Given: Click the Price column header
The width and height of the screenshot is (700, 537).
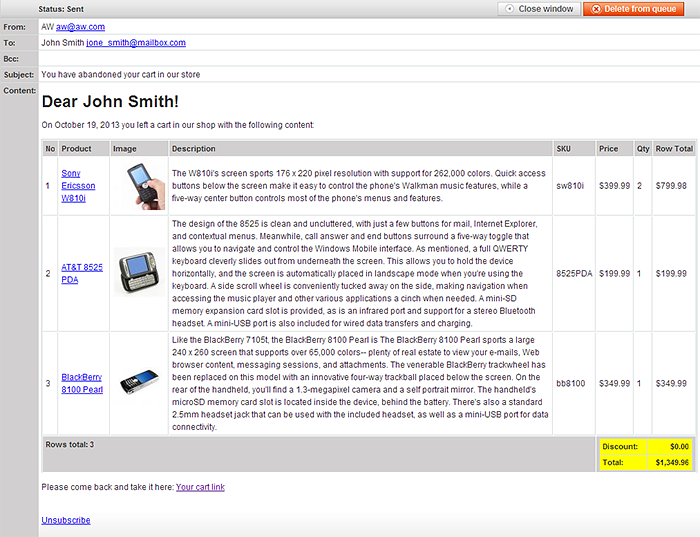Looking at the screenshot, I should (x=614, y=149).
